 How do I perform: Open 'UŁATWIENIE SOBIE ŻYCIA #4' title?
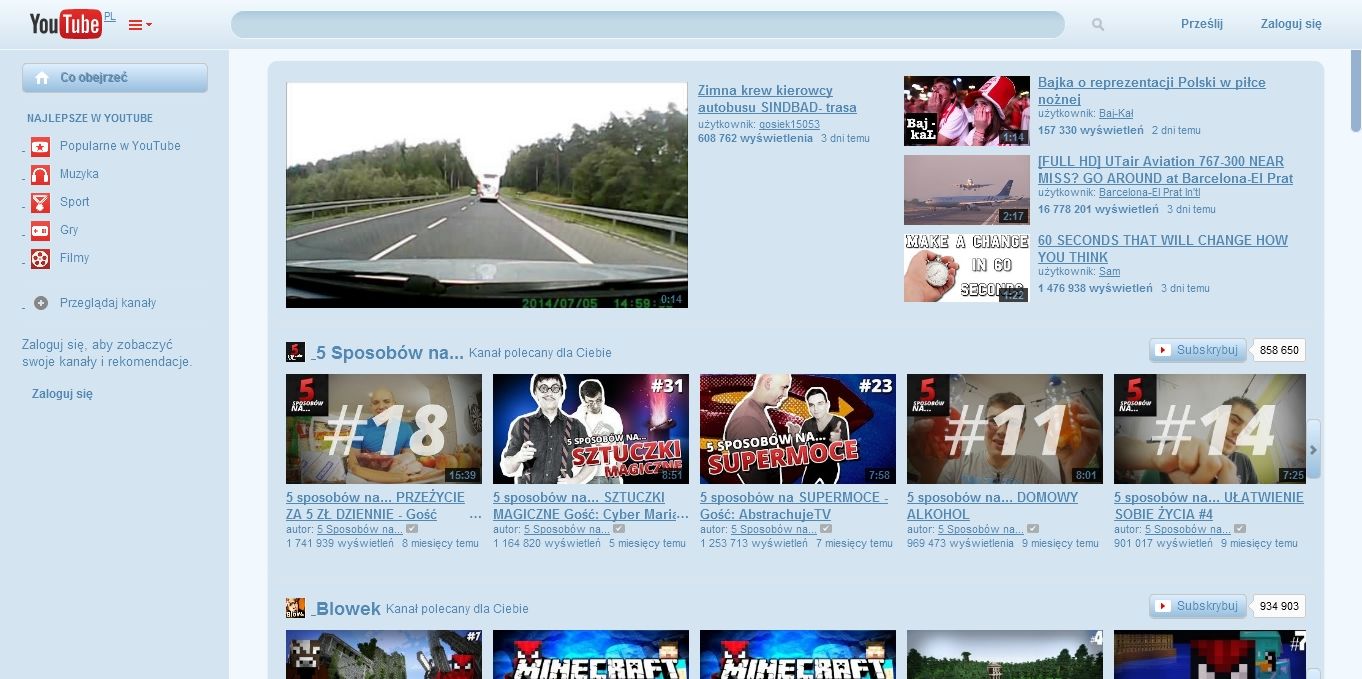1209,506
